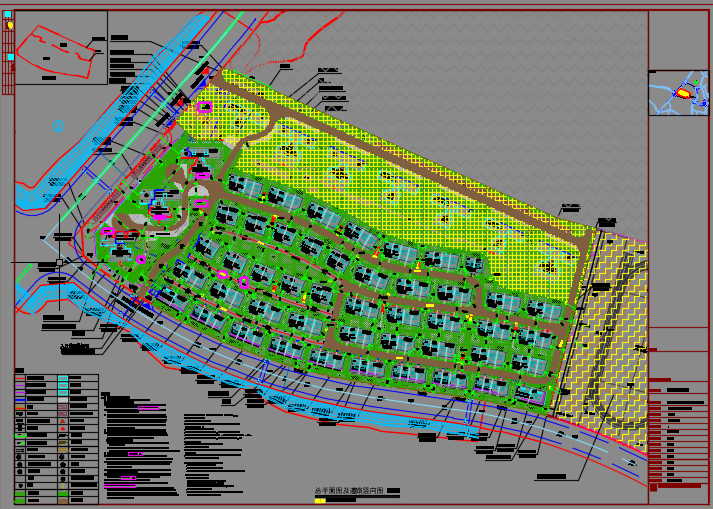Screen dimensions: 713x509
Task: Click the cyan north arrow compass symbol
Action: point(59,126)
